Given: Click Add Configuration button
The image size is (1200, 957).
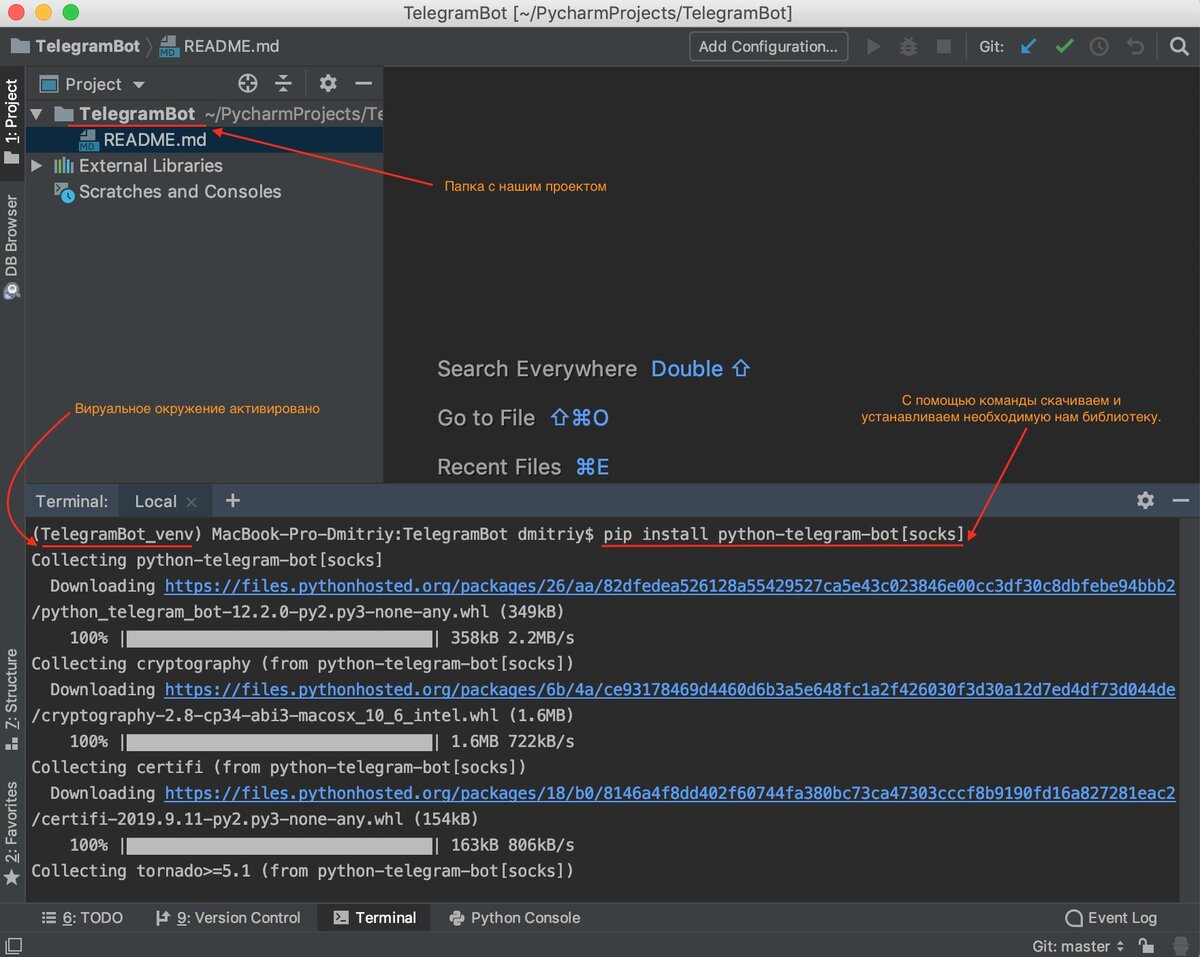Looking at the screenshot, I should click(768, 46).
